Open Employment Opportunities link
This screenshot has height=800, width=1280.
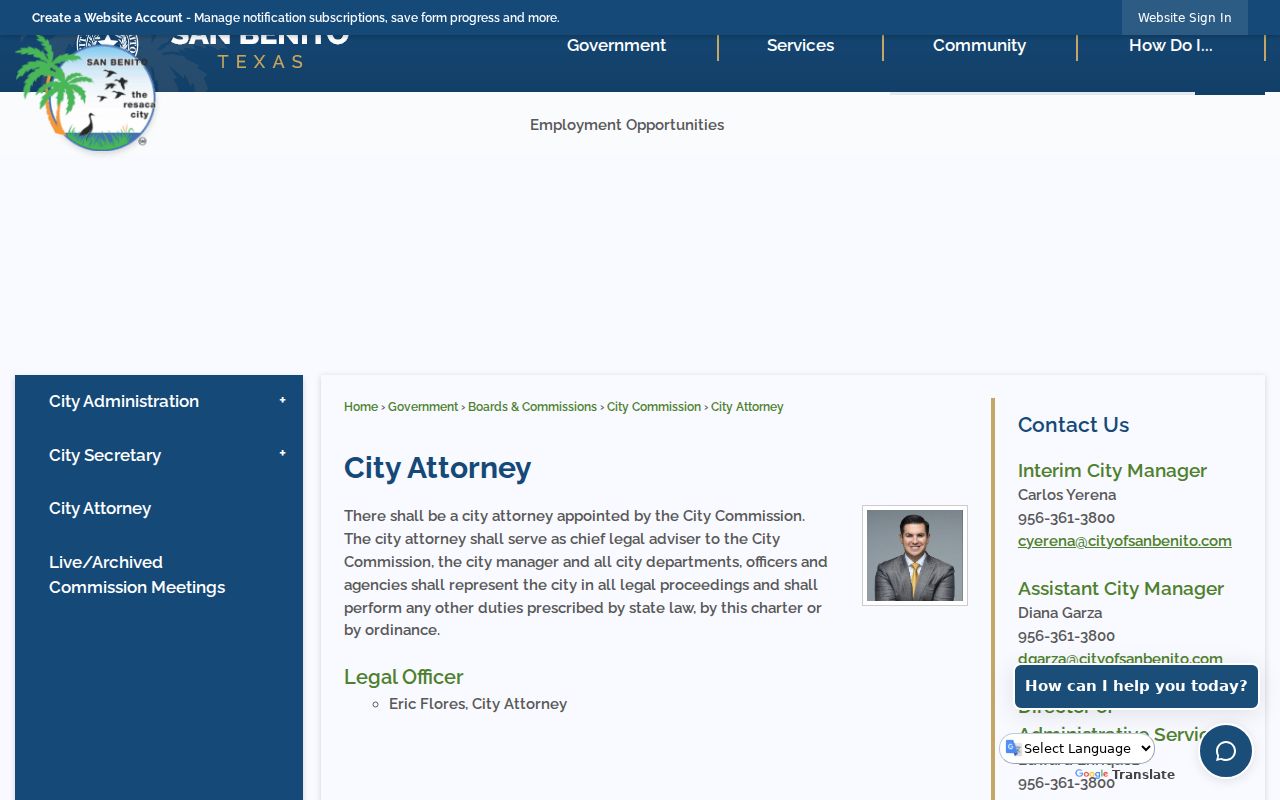coord(627,125)
